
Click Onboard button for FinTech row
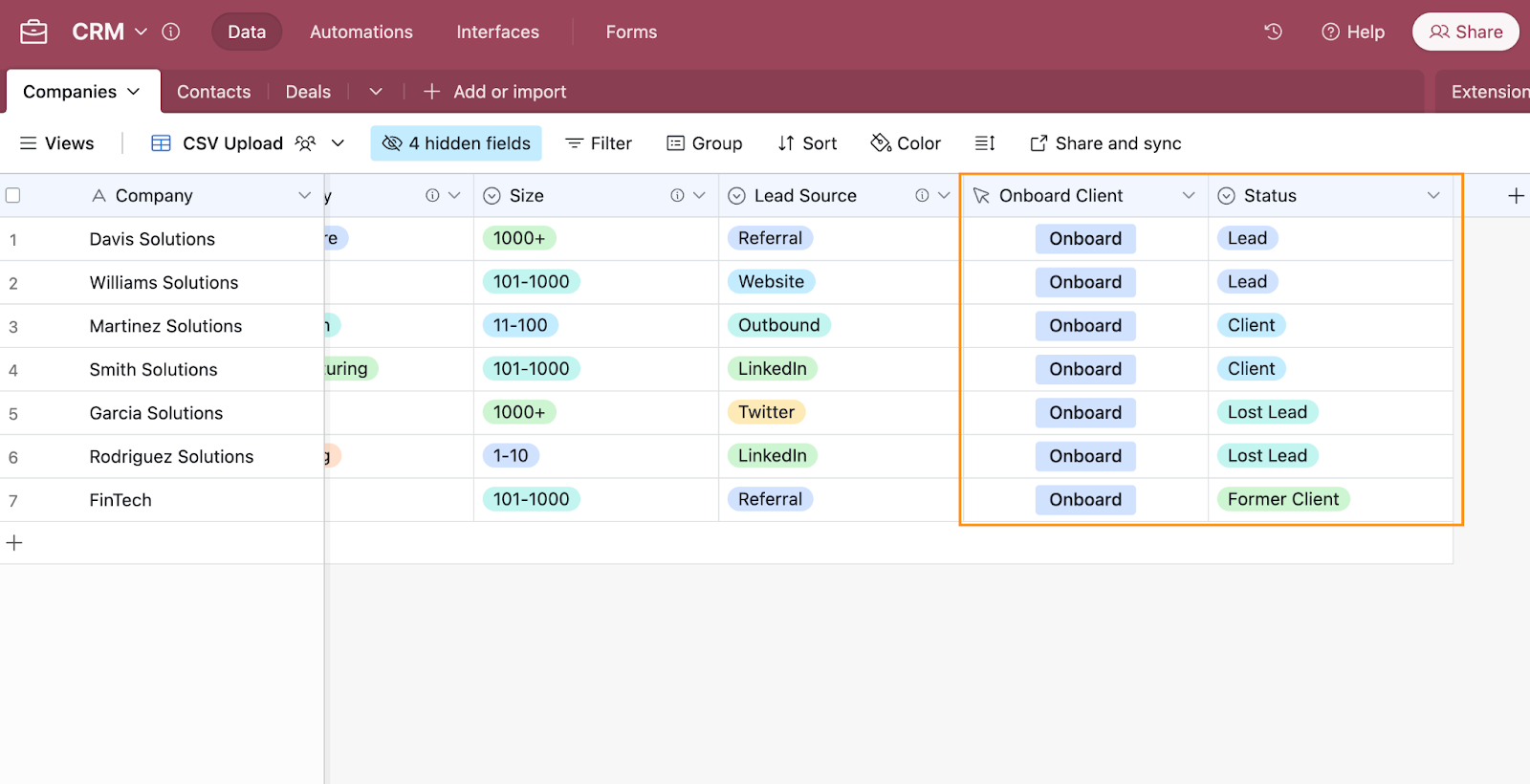pos(1085,500)
